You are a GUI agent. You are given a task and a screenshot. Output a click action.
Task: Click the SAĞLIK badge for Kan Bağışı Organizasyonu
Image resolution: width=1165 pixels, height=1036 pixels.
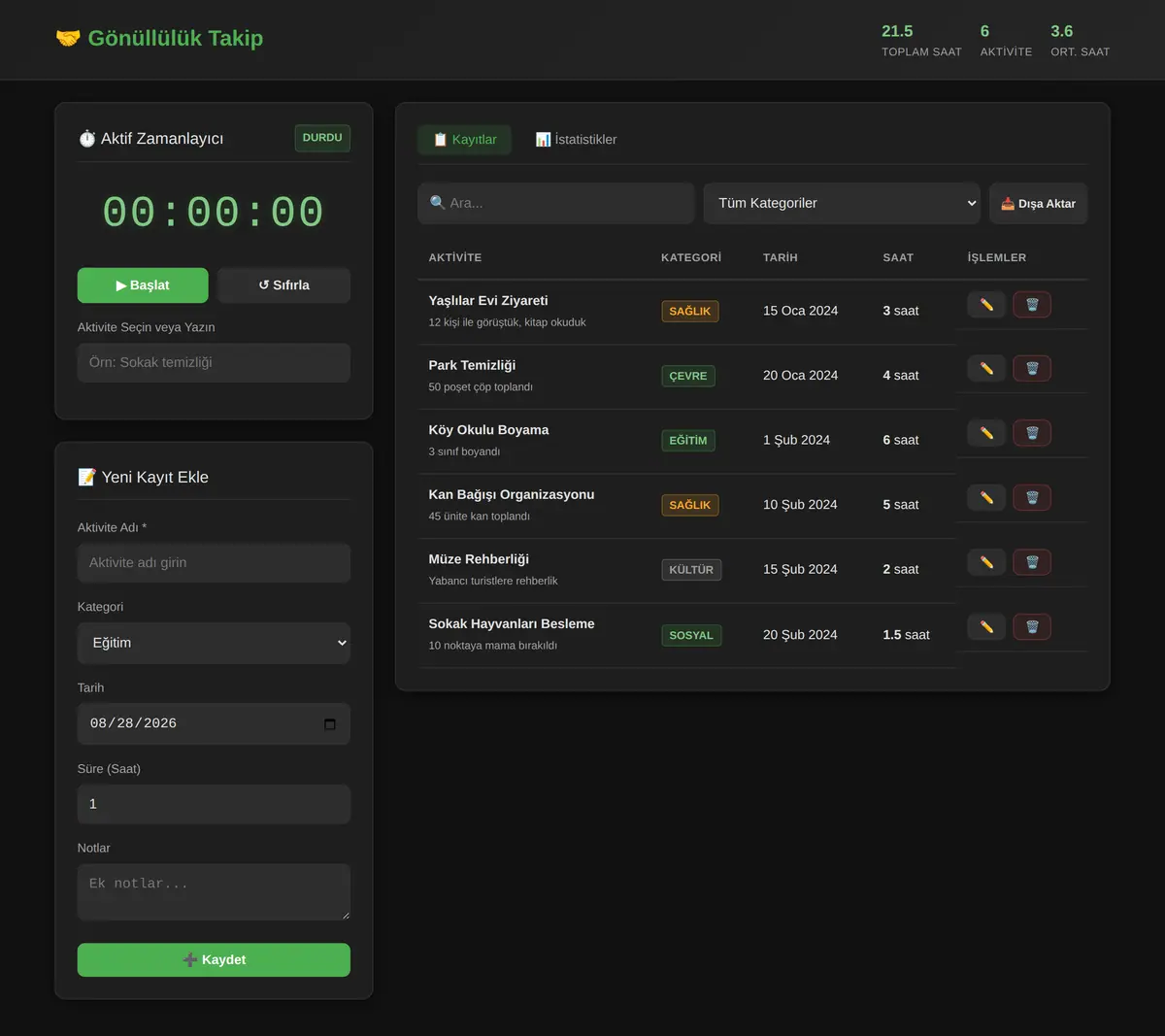[690, 505]
